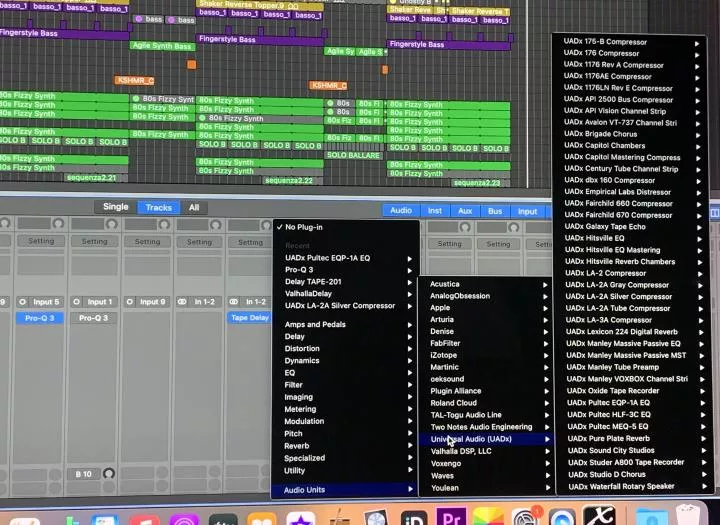Choose UADx Waterfall Rotary Speaker
This screenshot has width=720, height=525.
click(x=621, y=486)
